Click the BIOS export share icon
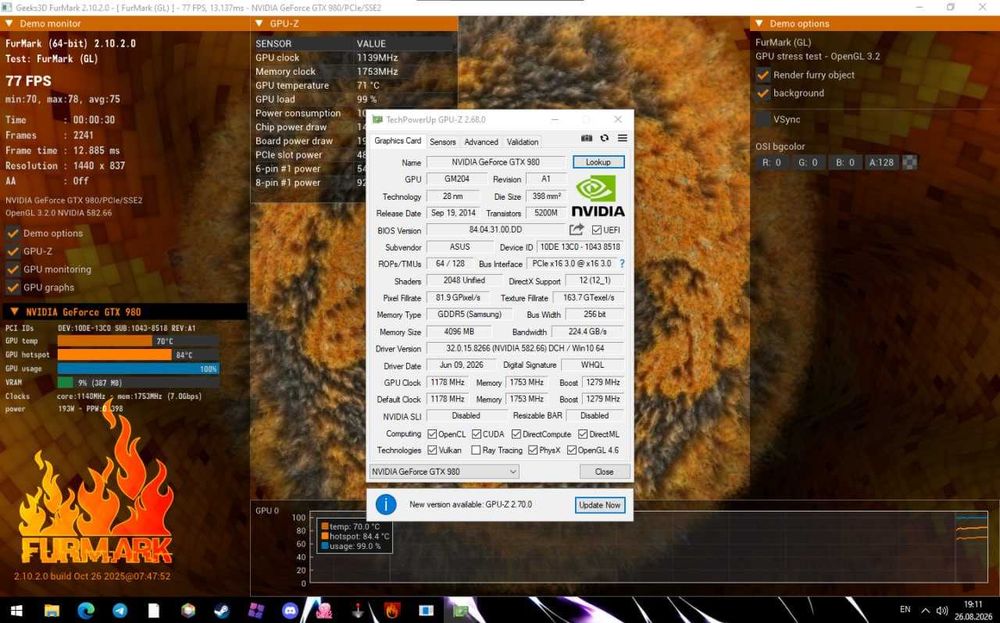Image resolution: width=1000 pixels, height=623 pixels. [x=577, y=230]
